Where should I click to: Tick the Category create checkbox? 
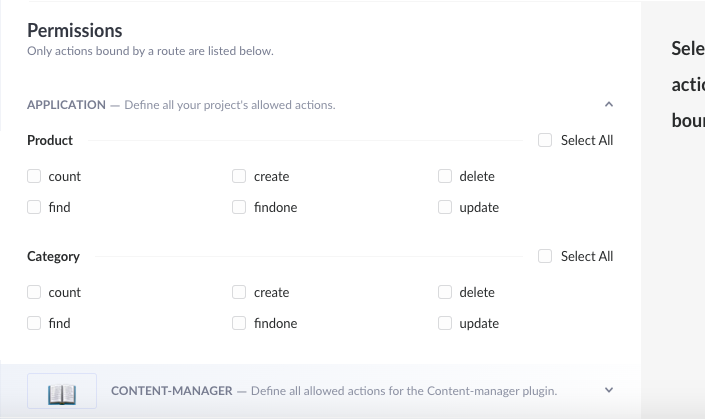point(239,293)
